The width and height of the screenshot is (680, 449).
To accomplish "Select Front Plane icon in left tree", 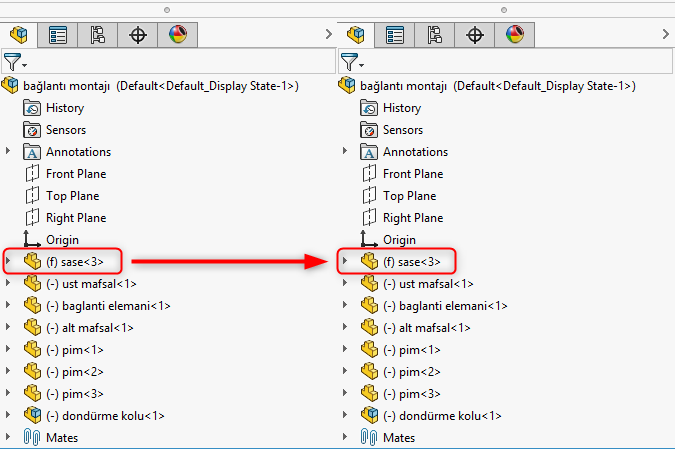I will tap(32, 174).
